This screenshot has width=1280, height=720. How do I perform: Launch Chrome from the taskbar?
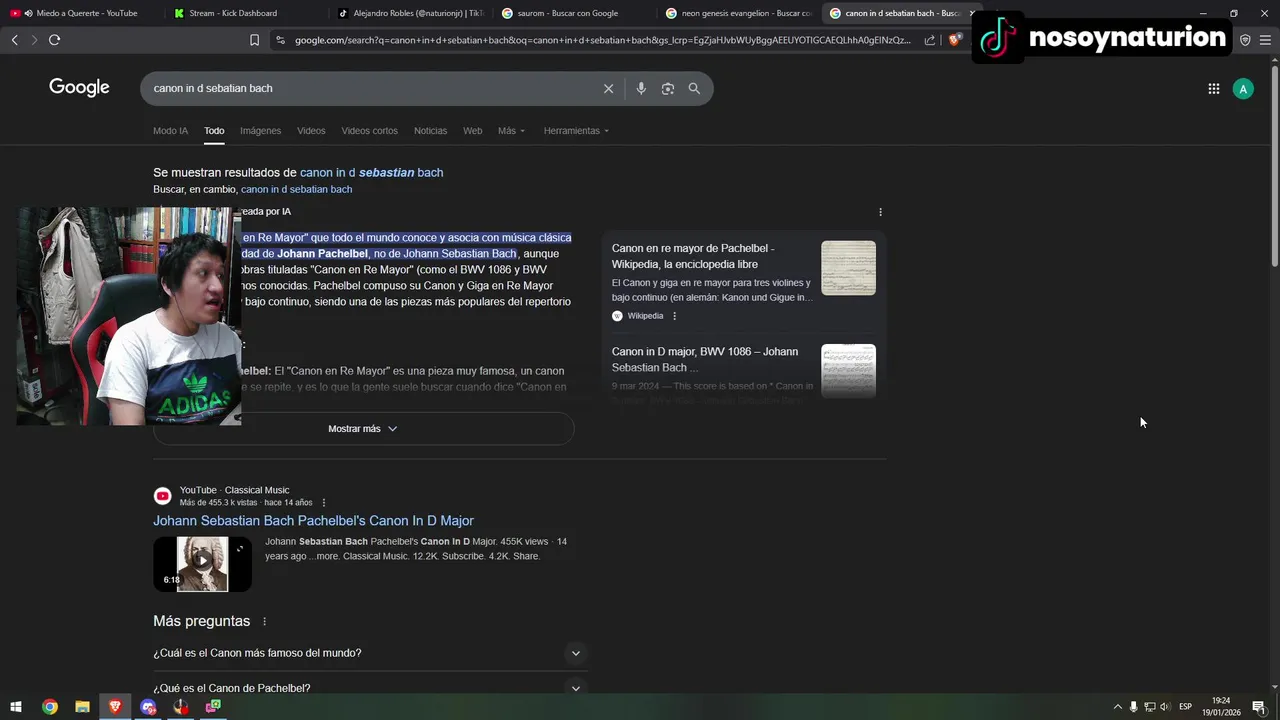click(49, 707)
